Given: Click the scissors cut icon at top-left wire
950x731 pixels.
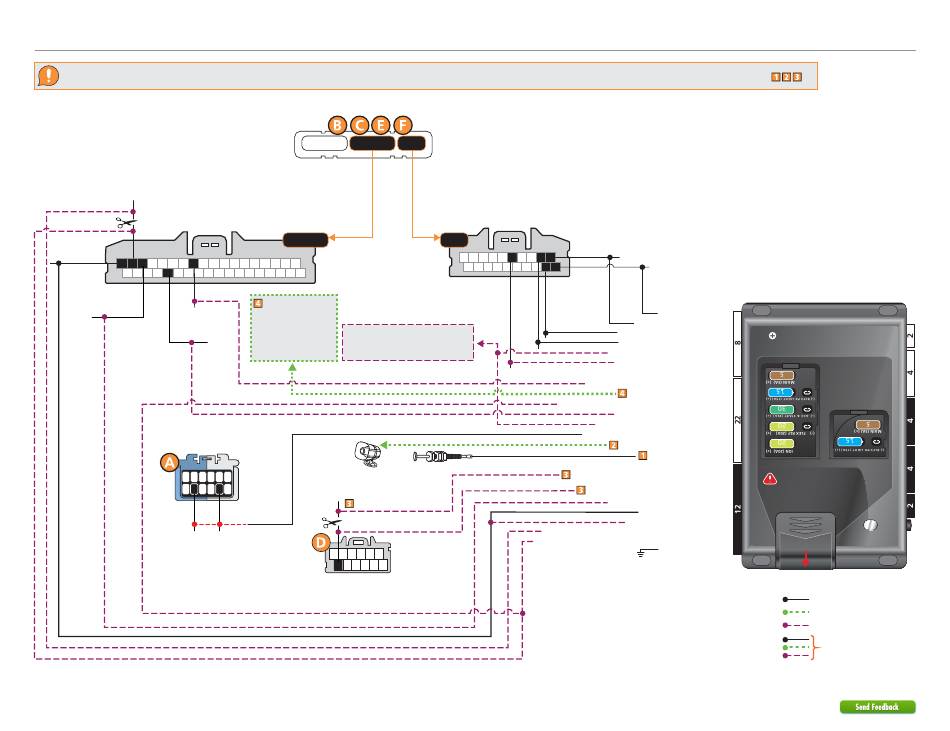Looking at the screenshot, I should pos(127,223).
